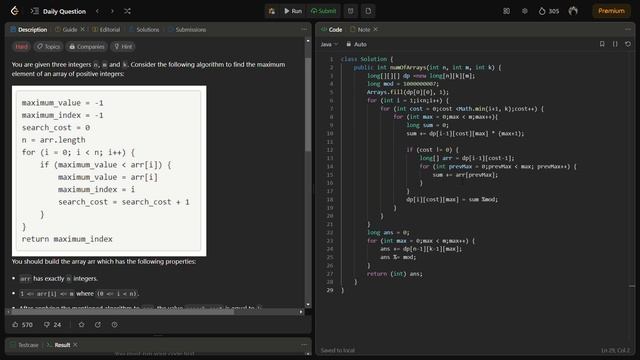Close the Note tab
Image resolution: width=640 pixels, height=360 pixels.
376,29
